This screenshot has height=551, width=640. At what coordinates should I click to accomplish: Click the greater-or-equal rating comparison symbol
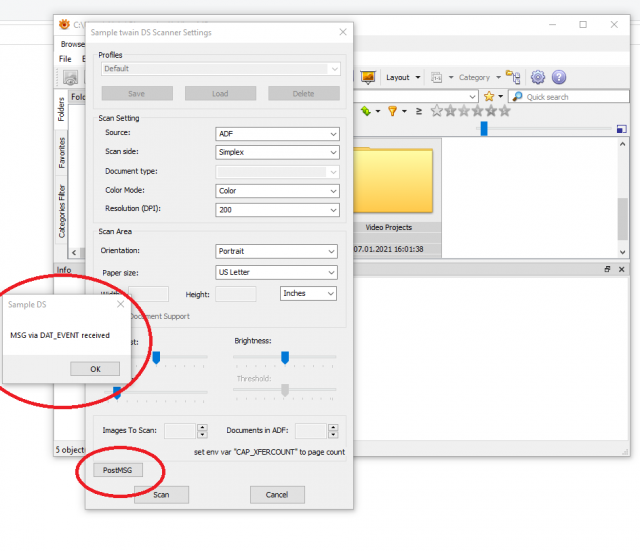tap(419, 111)
